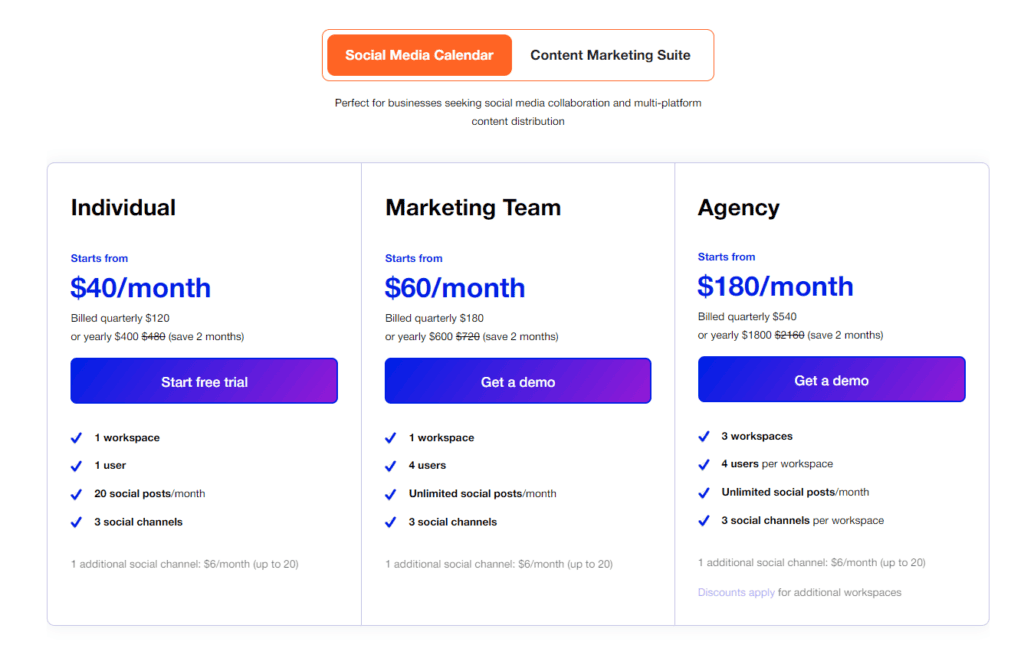Click the checkmark next to 1 user

click(76, 465)
